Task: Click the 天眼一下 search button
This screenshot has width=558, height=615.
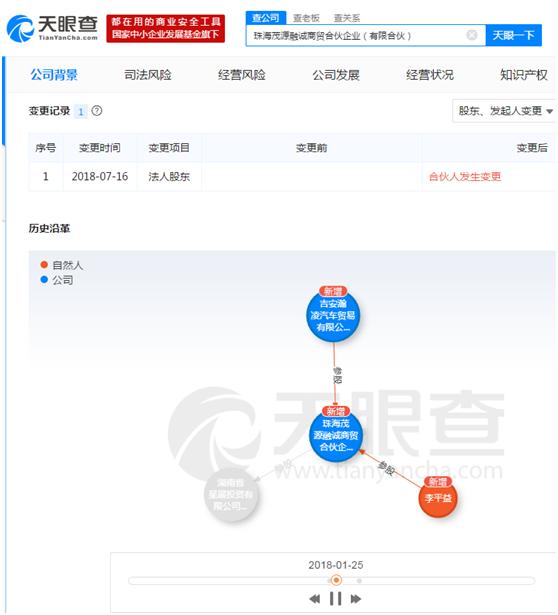Action: tap(513, 35)
